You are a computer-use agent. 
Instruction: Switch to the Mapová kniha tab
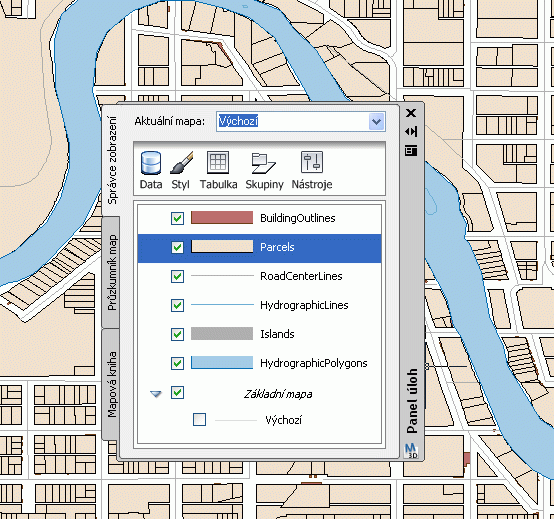pos(111,384)
